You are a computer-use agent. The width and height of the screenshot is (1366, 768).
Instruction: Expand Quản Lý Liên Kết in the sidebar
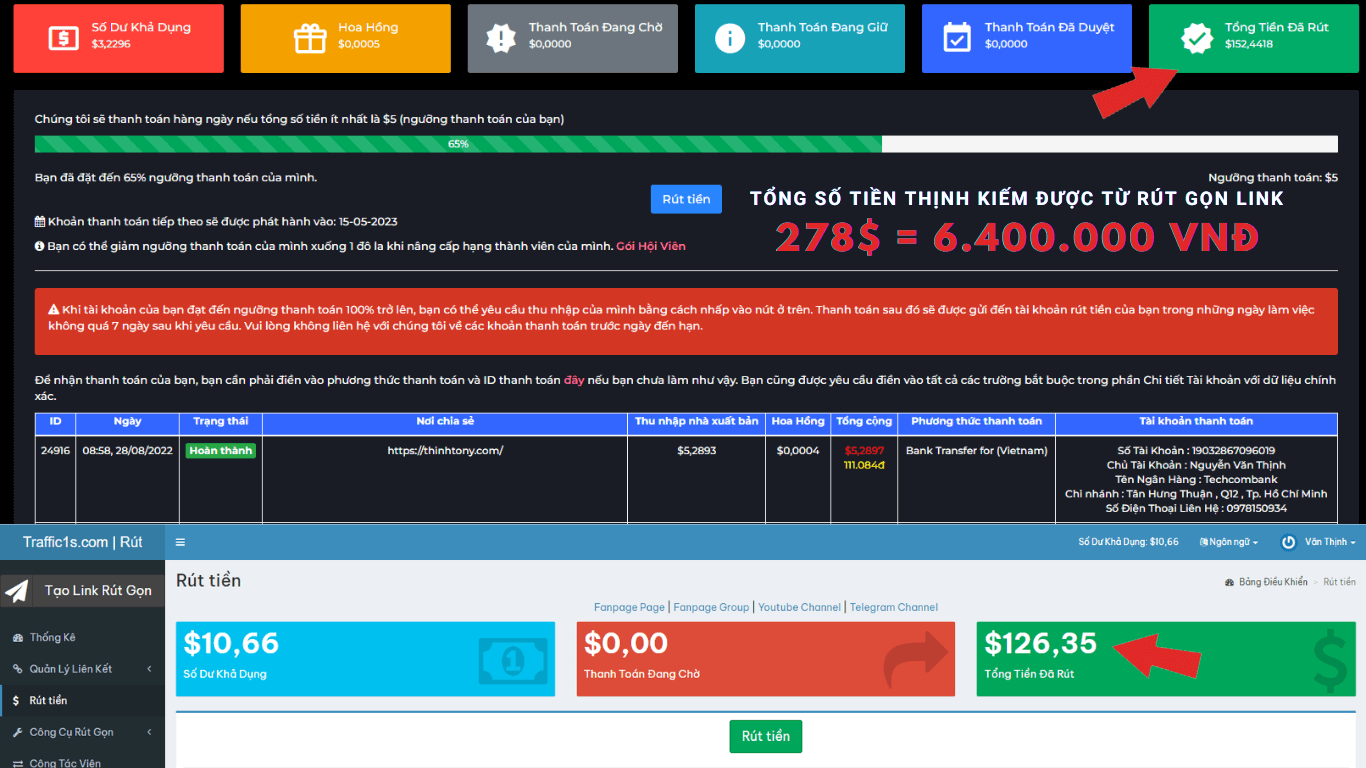point(70,669)
